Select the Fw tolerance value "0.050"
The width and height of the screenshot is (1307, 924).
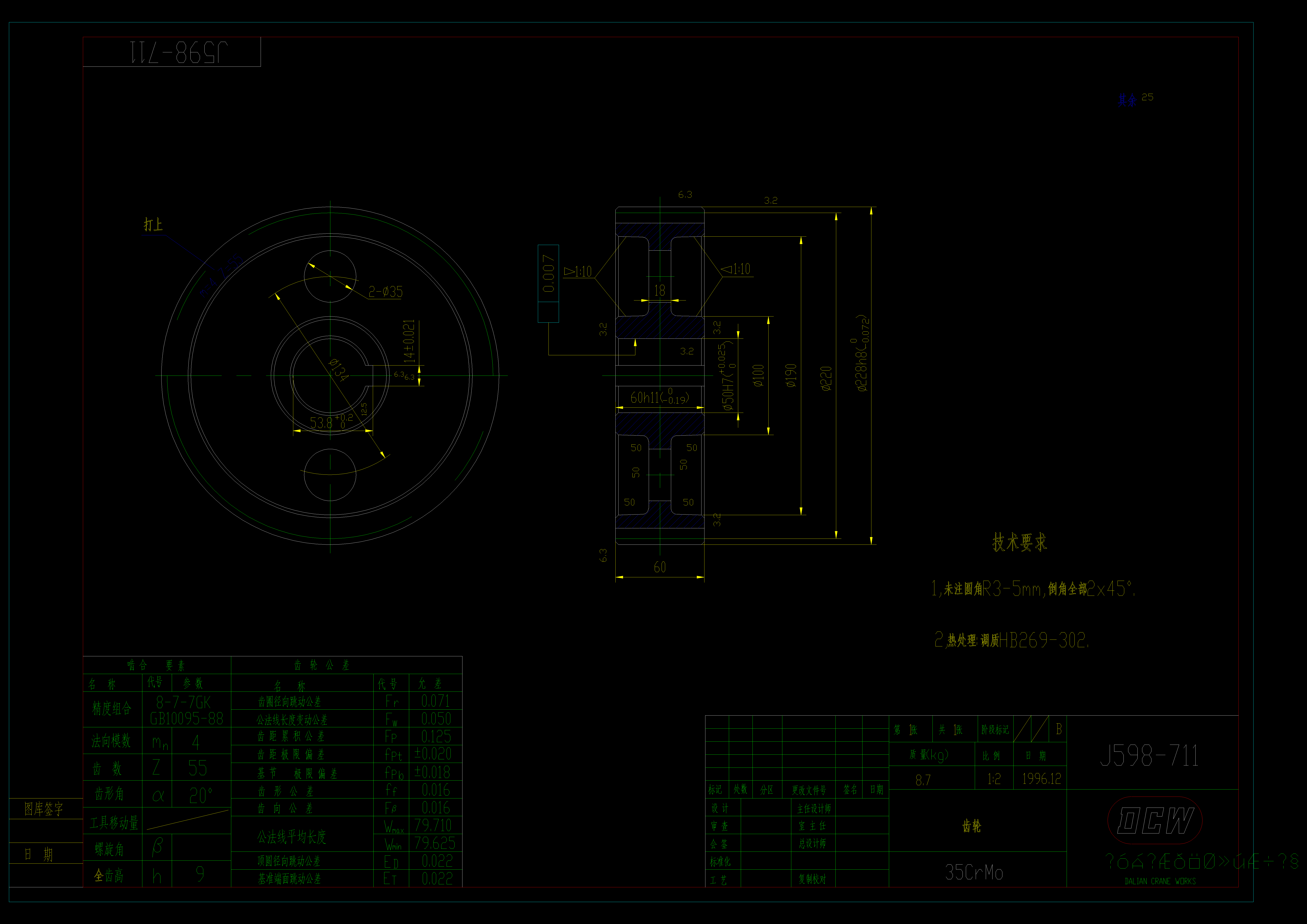436,719
